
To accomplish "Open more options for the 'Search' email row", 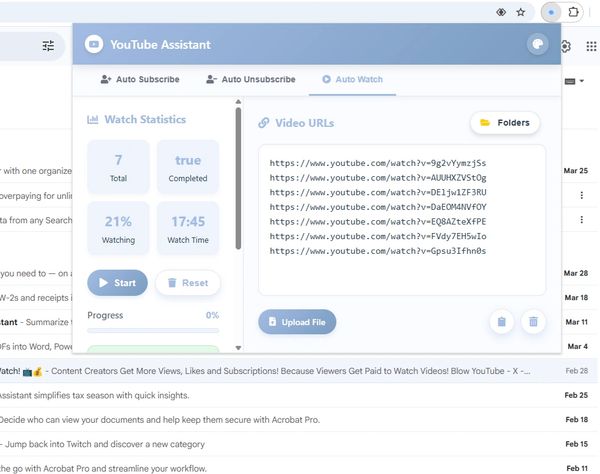I will [x=582, y=220].
